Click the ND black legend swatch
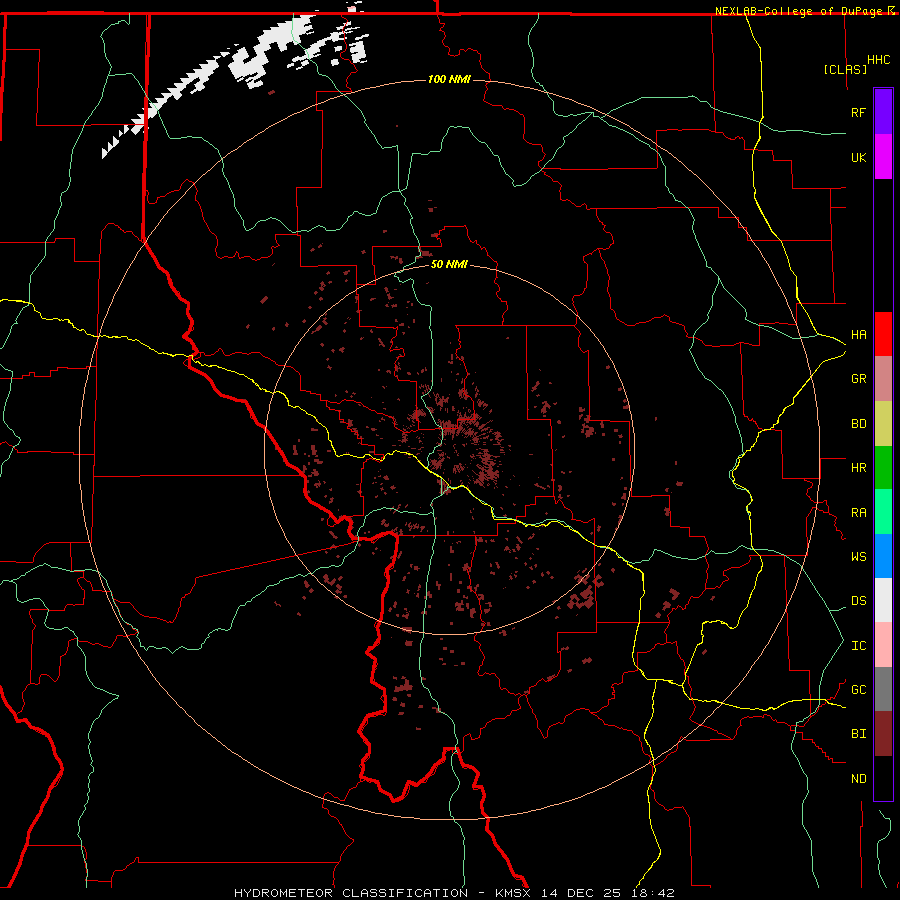900x900 pixels. point(883,778)
